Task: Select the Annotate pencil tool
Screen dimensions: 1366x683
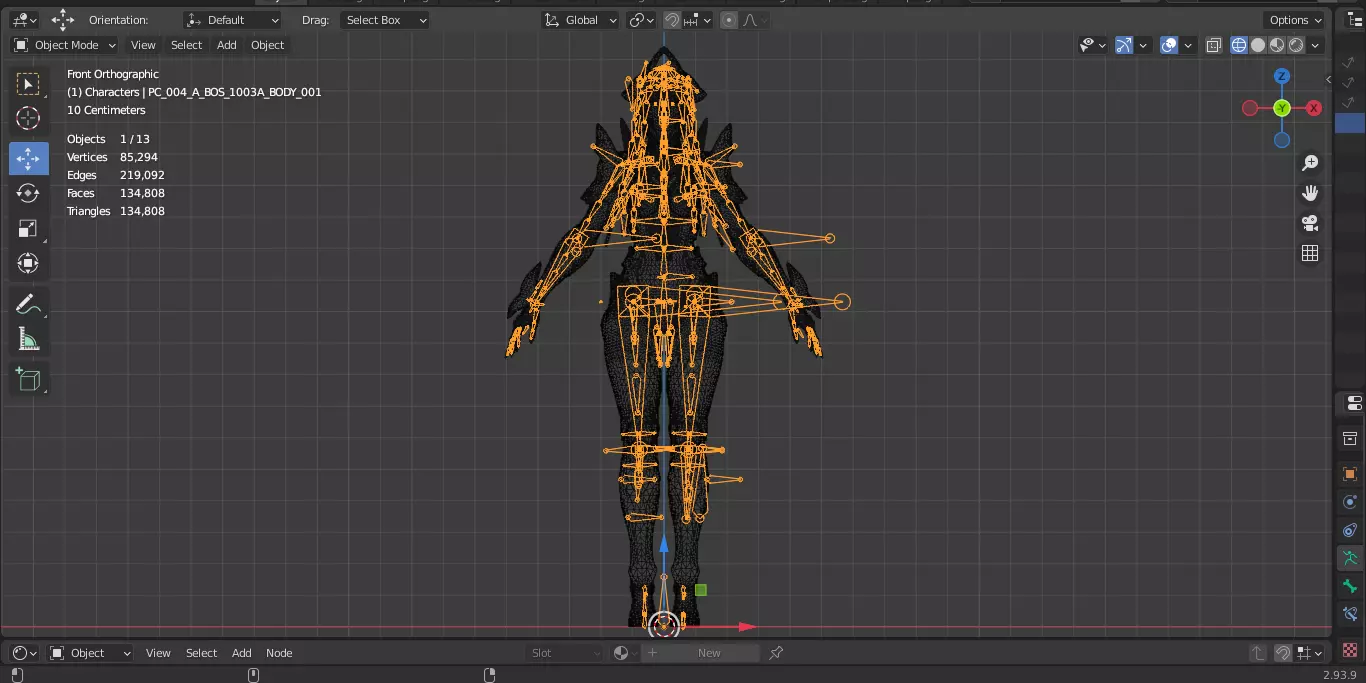Action: tap(28, 305)
